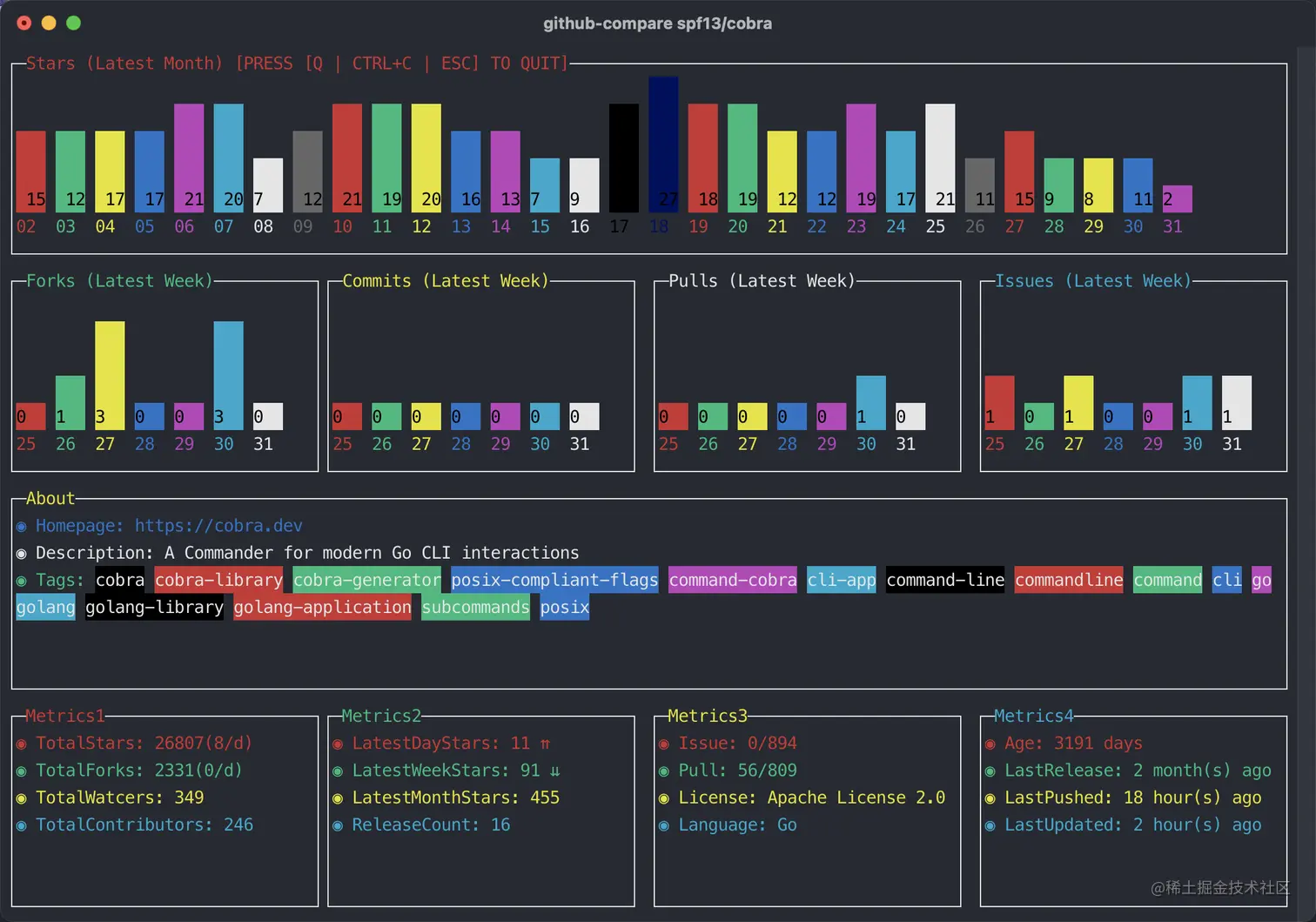Image resolution: width=1316 pixels, height=922 pixels.
Task: Click the red Issues bar for day 25
Action: tap(999, 402)
